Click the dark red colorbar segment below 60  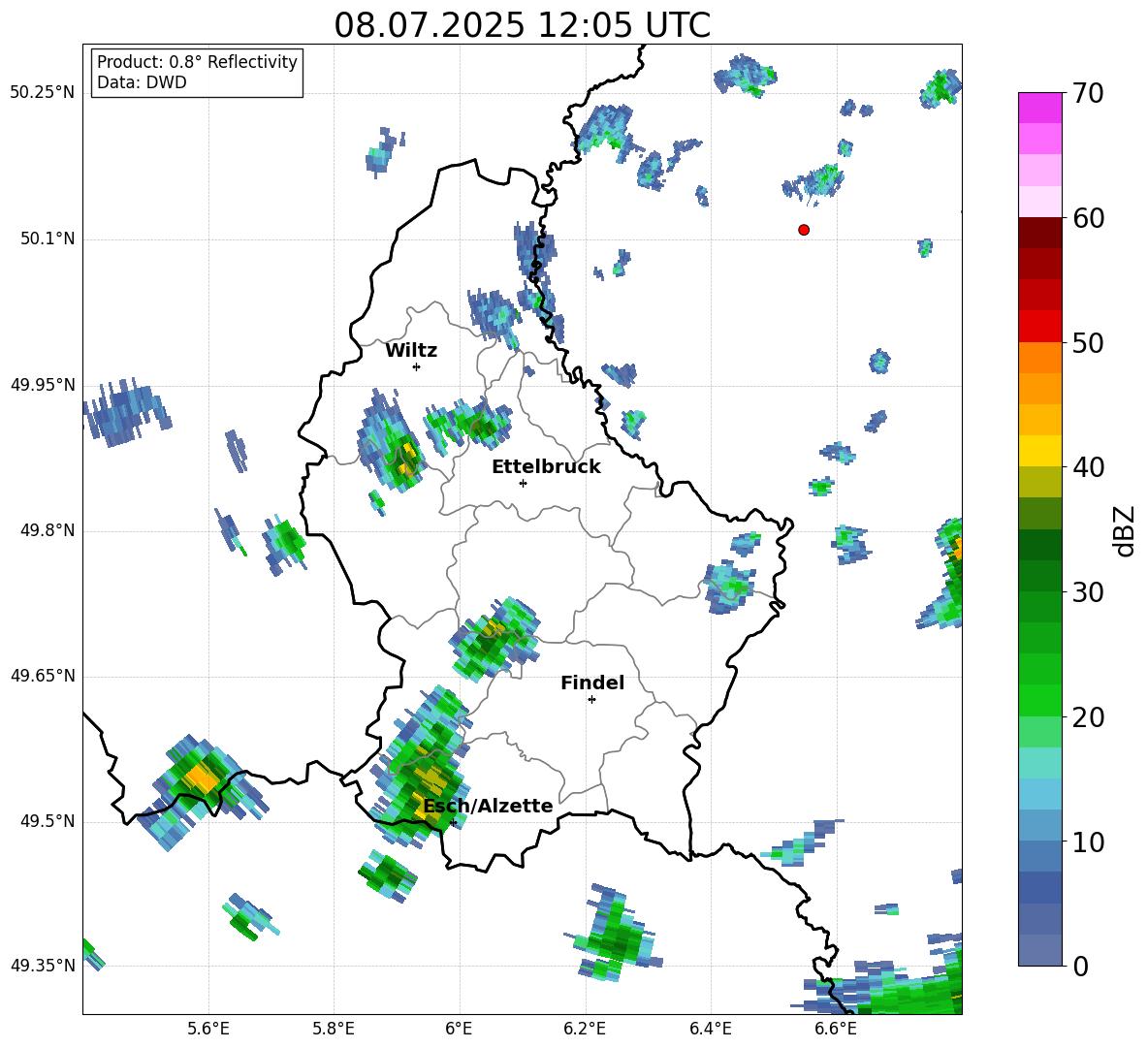click(1039, 233)
